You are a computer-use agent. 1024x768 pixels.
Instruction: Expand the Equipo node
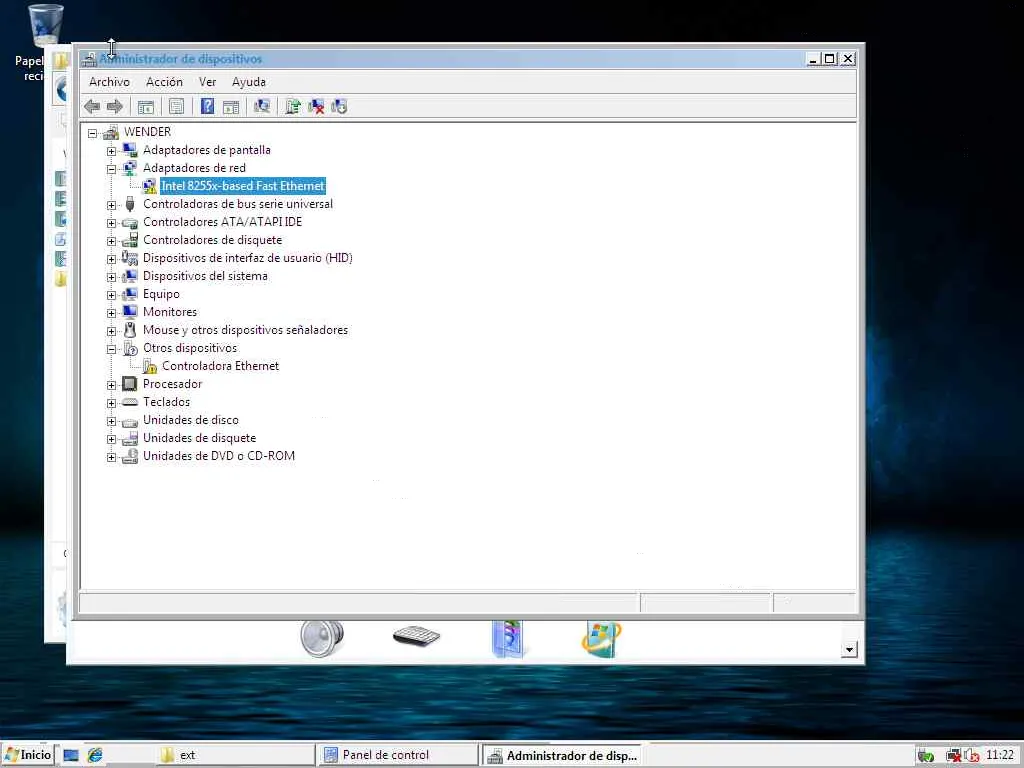click(x=112, y=295)
